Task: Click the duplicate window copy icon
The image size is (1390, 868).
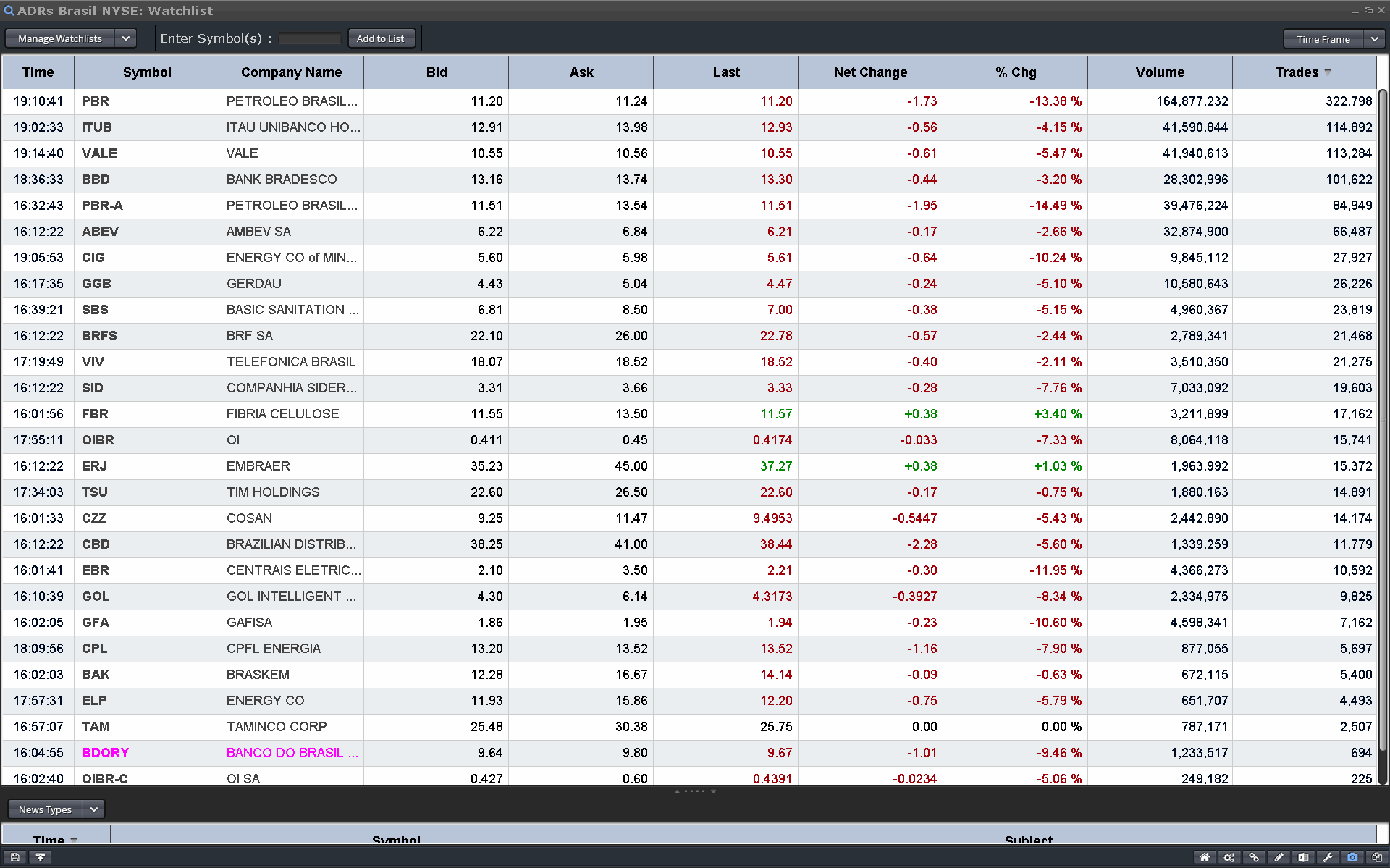Action: pyautogui.click(x=1377, y=857)
